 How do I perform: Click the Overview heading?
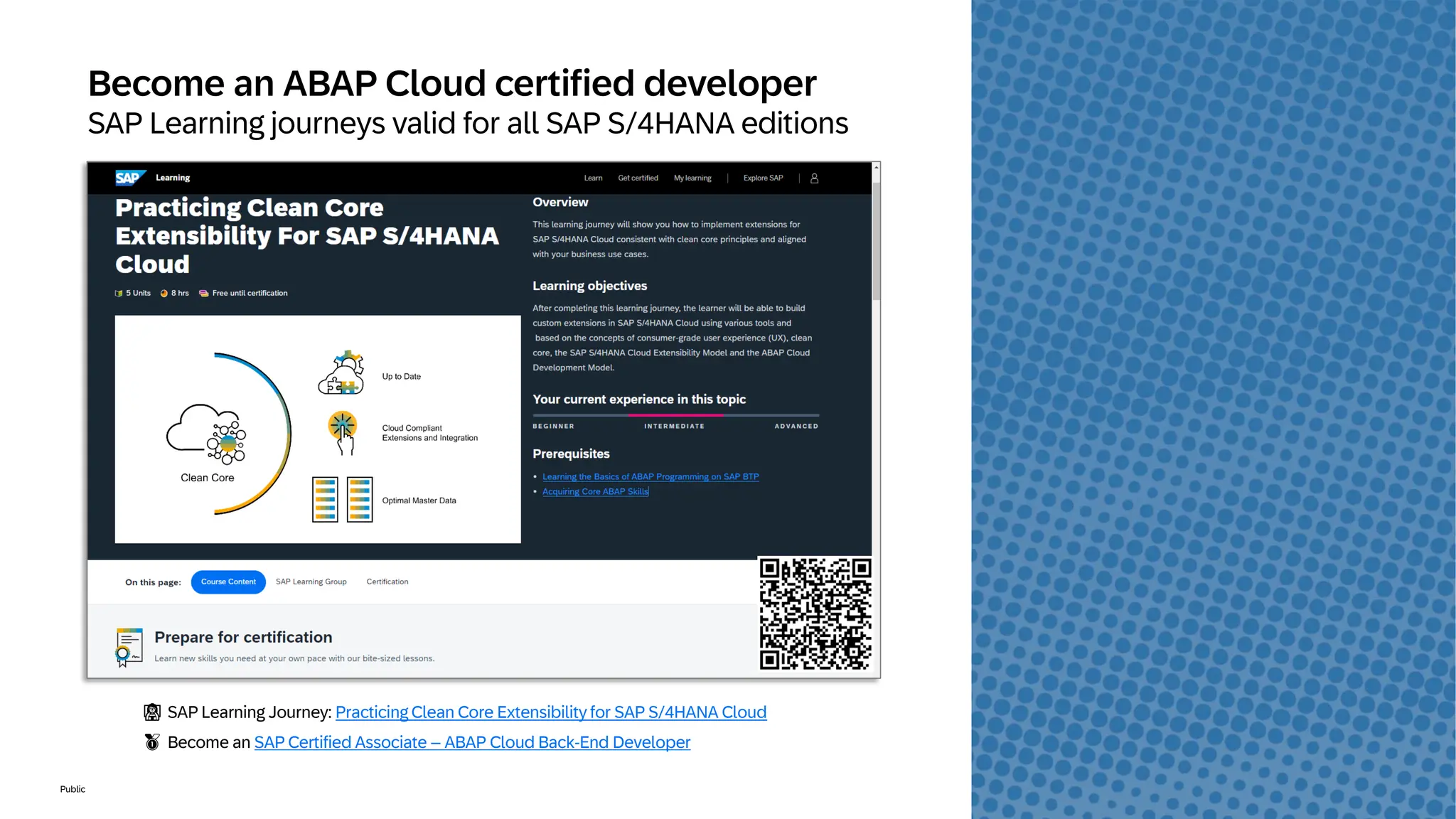[x=560, y=203]
